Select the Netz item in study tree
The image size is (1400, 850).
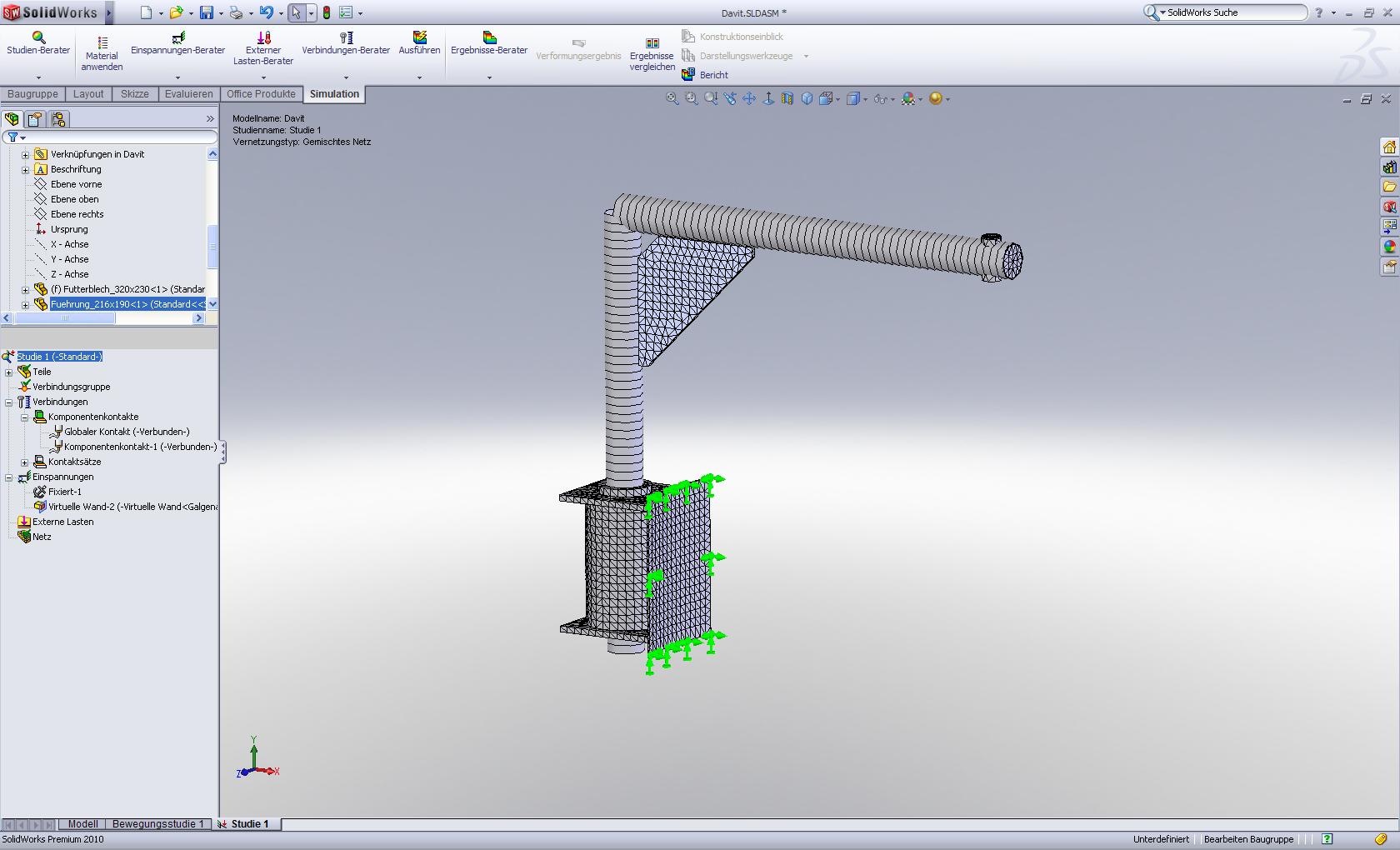pyautogui.click(x=42, y=537)
